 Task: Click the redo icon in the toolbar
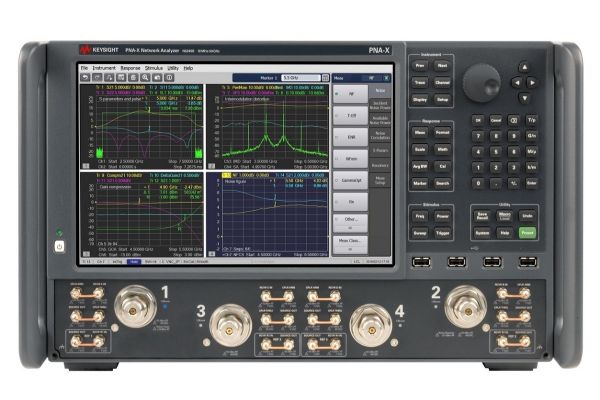pyautogui.click(x=97, y=76)
